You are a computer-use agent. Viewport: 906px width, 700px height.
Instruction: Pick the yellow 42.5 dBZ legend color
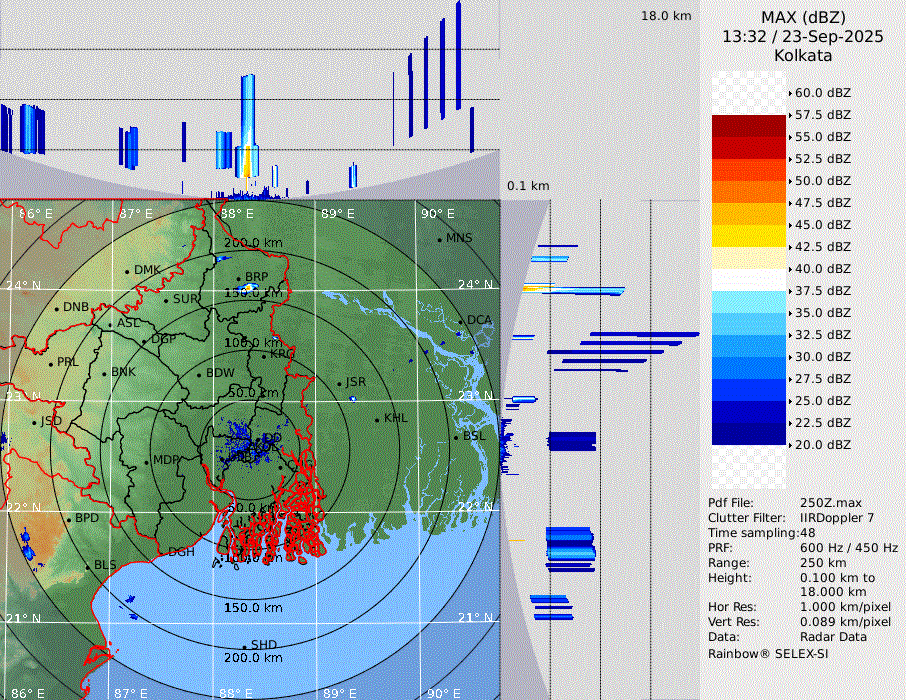[749, 235]
